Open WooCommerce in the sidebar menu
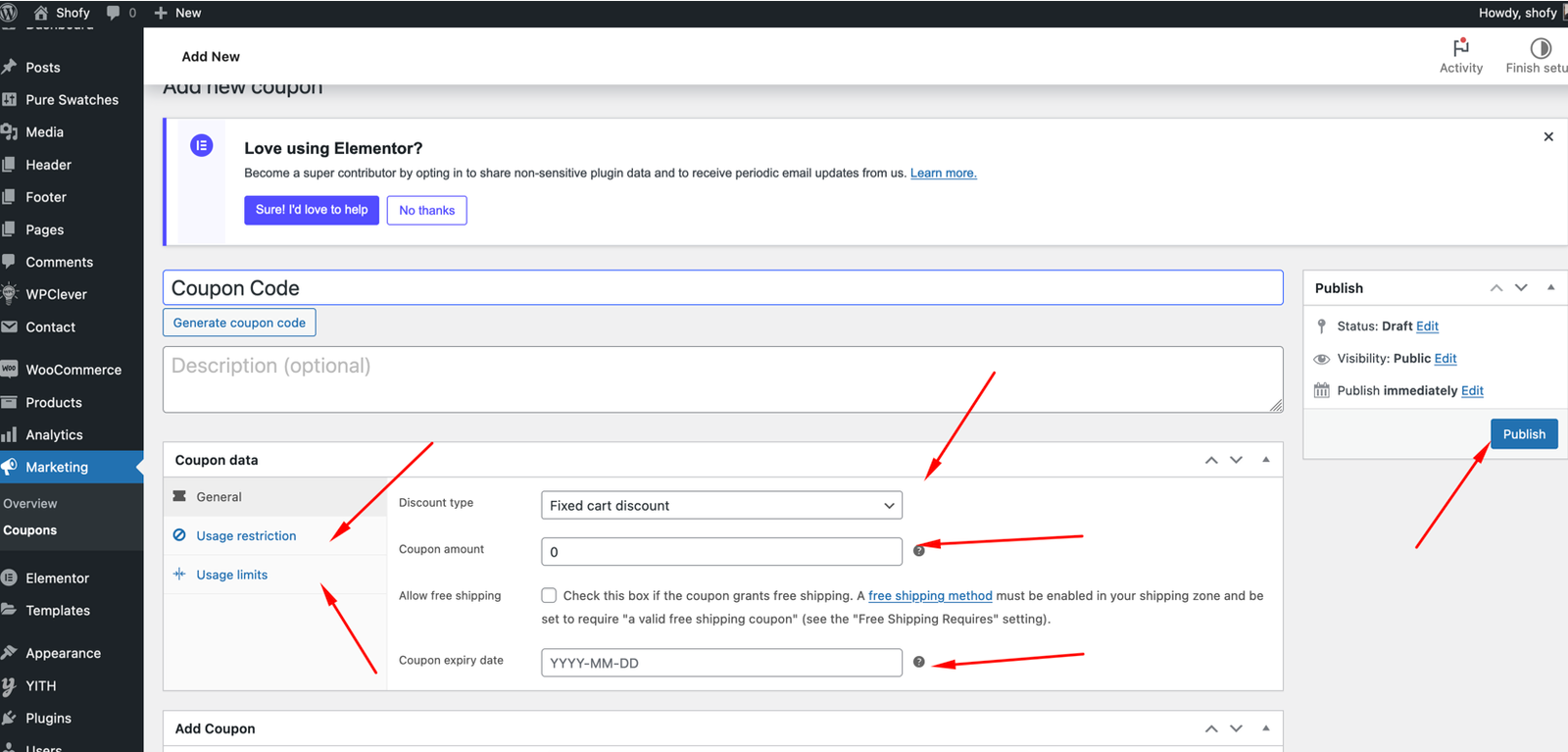Screen dimensions: 1568x752 coord(73,370)
